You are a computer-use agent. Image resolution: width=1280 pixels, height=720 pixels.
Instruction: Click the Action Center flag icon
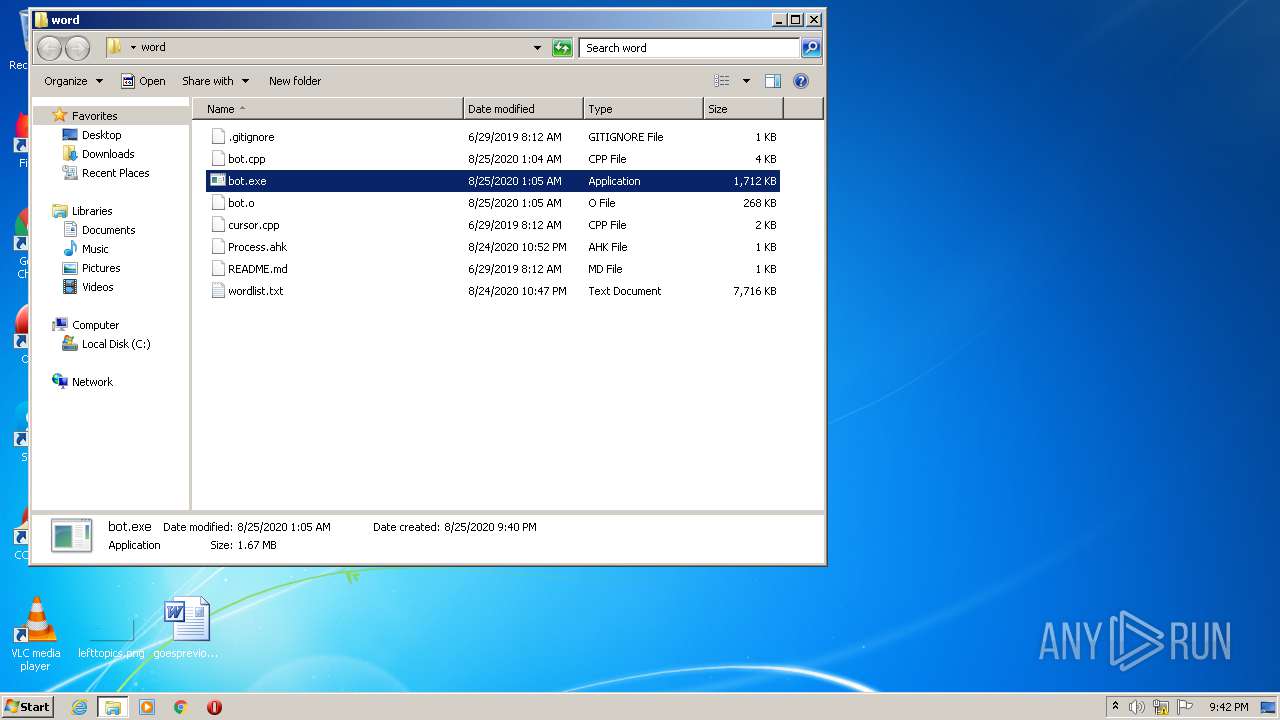pyautogui.click(x=1185, y=707)
